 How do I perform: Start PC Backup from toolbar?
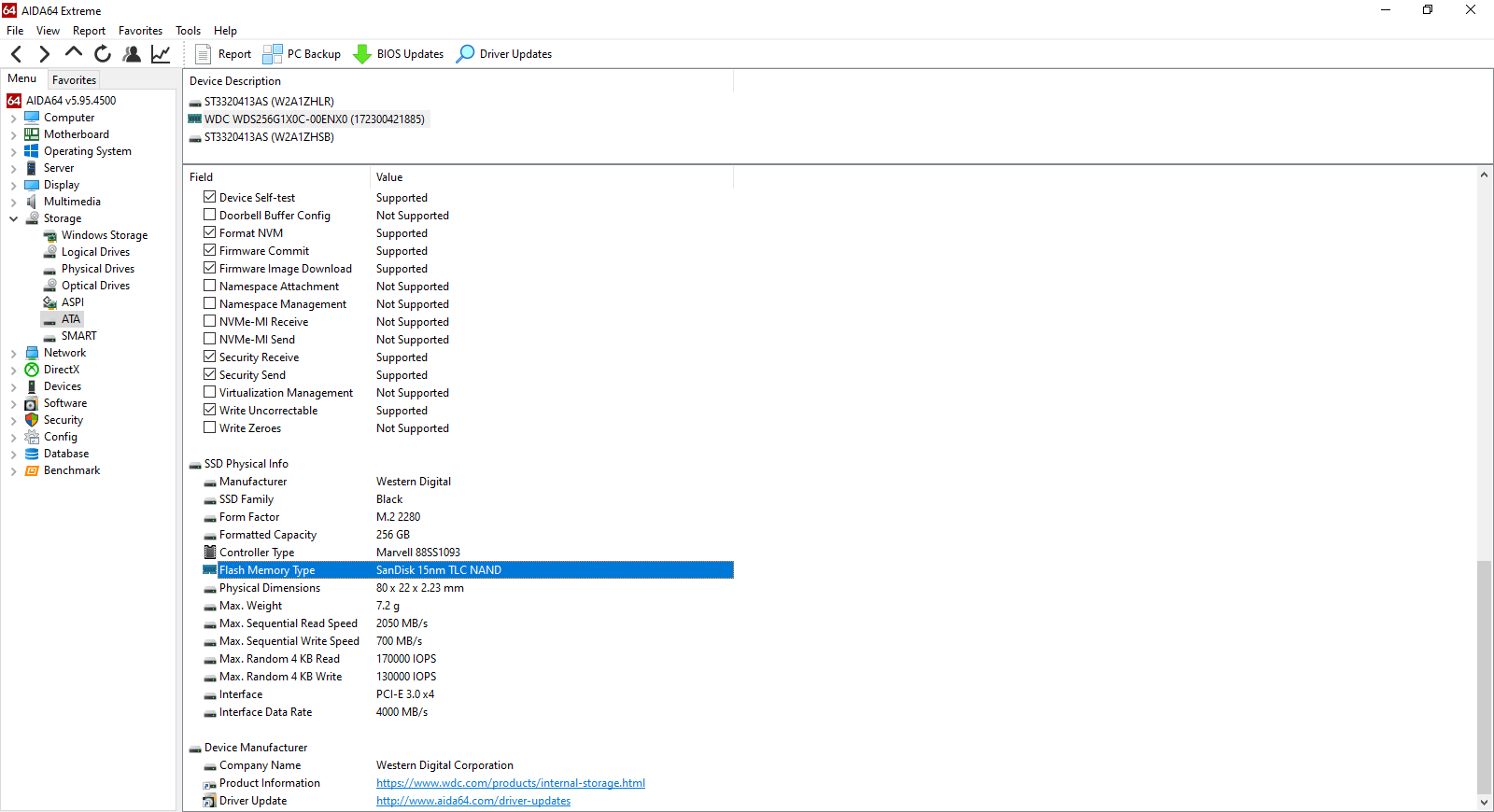(x=302, y=54)
